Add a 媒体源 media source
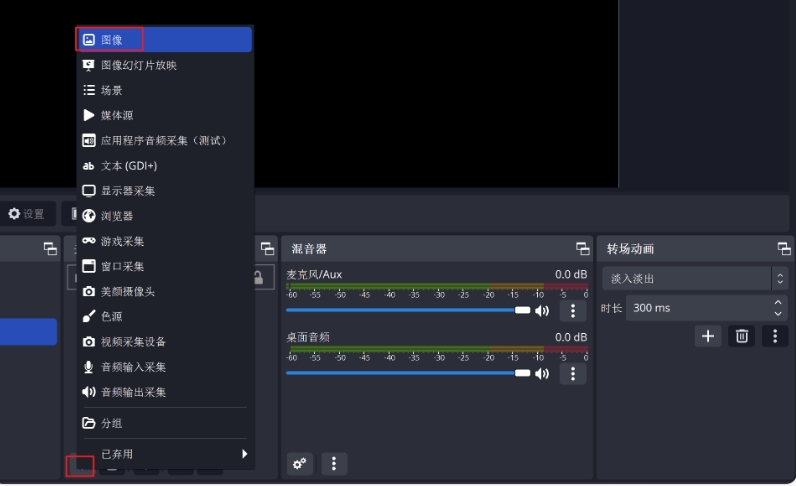This screenshot has height=486, width=796. tap(117, 115)
